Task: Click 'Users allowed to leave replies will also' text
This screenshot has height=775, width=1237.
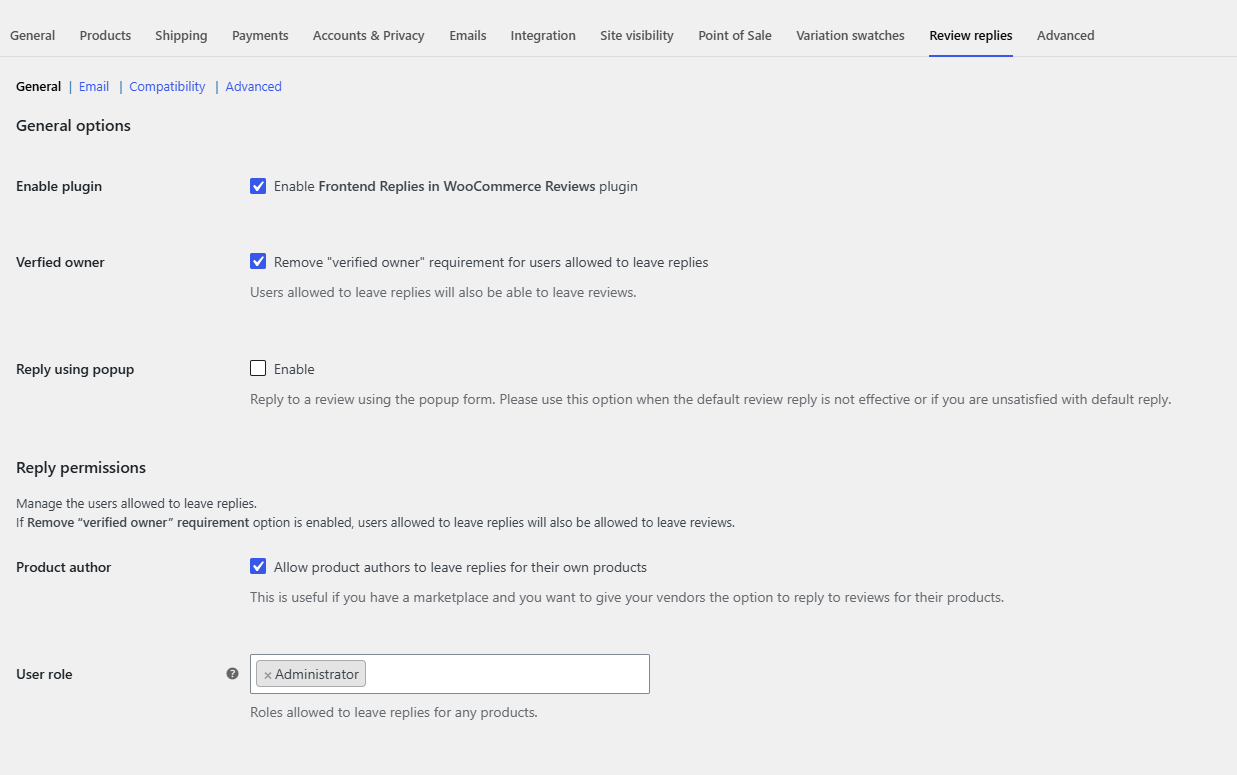Action: click(443, 293)
